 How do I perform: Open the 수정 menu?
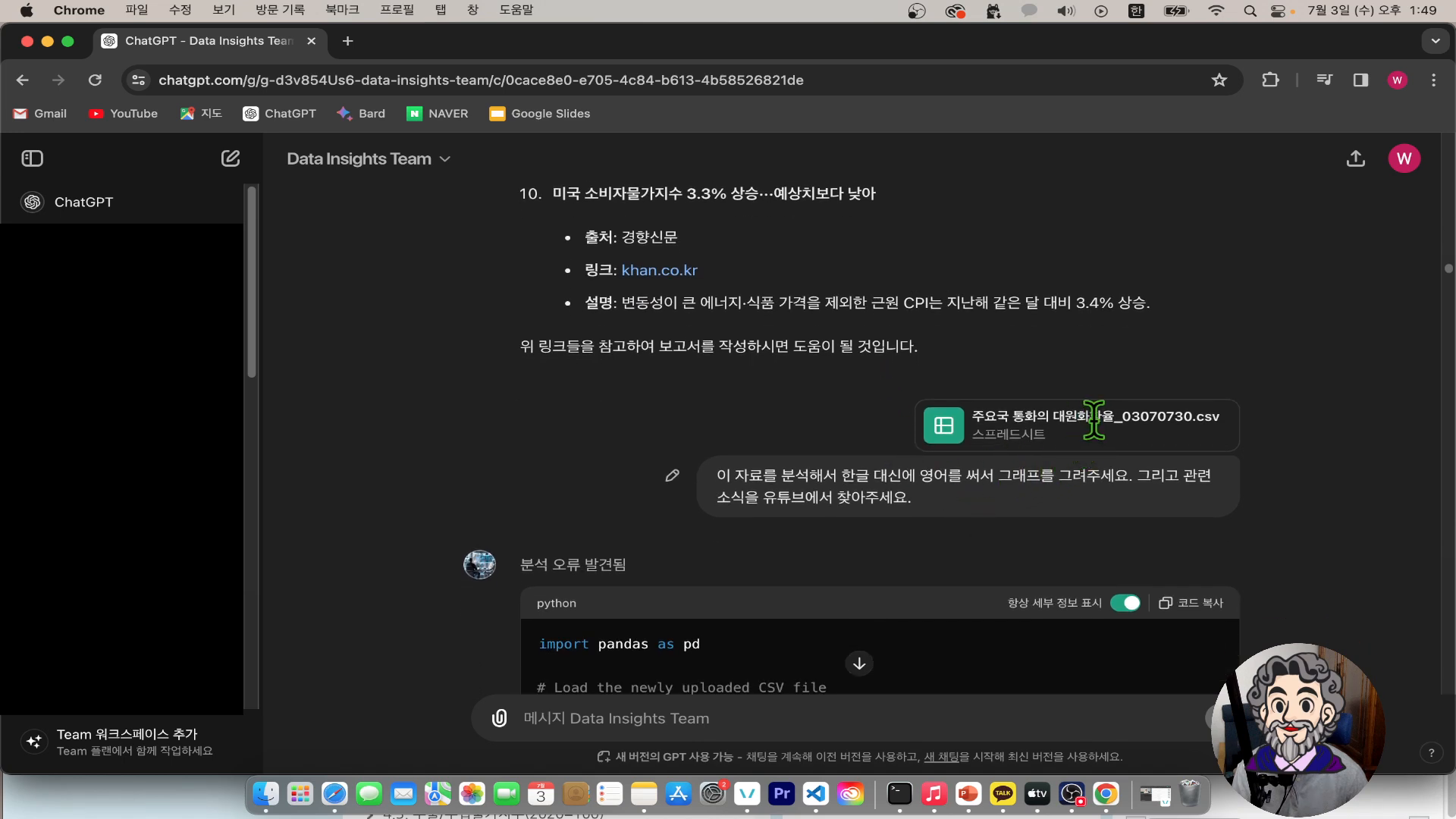[x=180, y=10]
